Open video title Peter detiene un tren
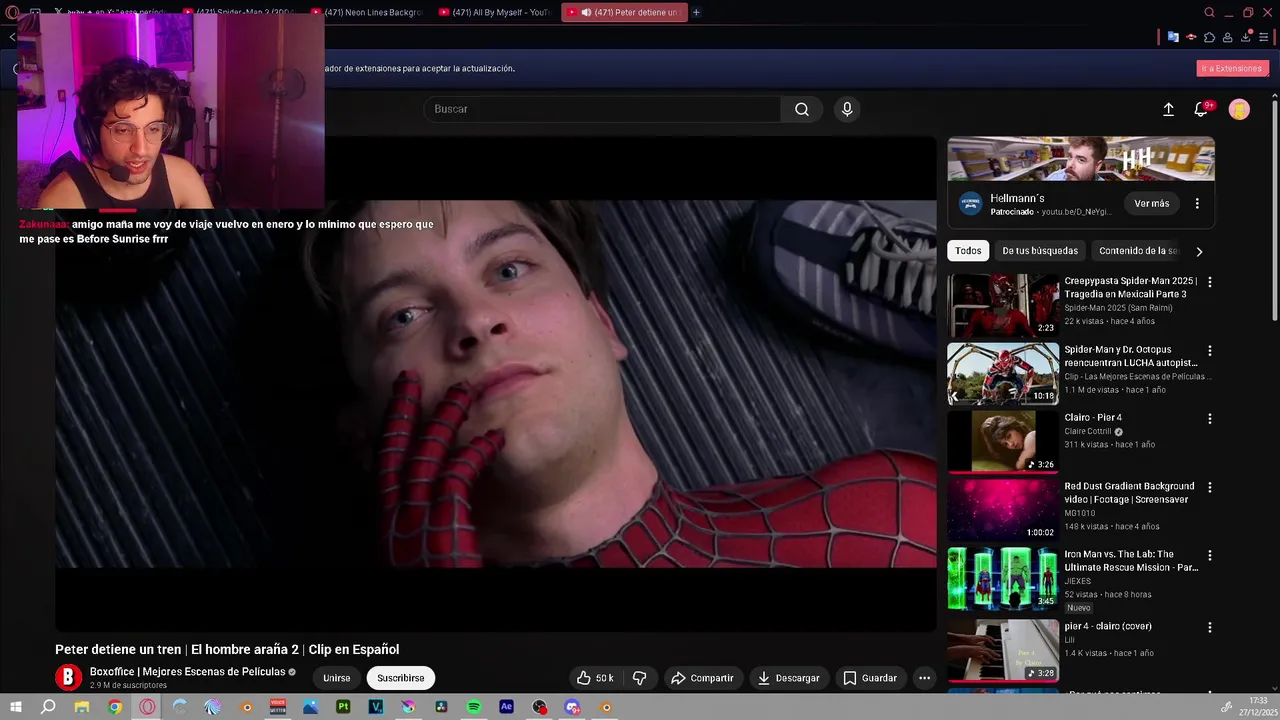The width and height of the screenshot is (1280, 720). tap(227, 649)
